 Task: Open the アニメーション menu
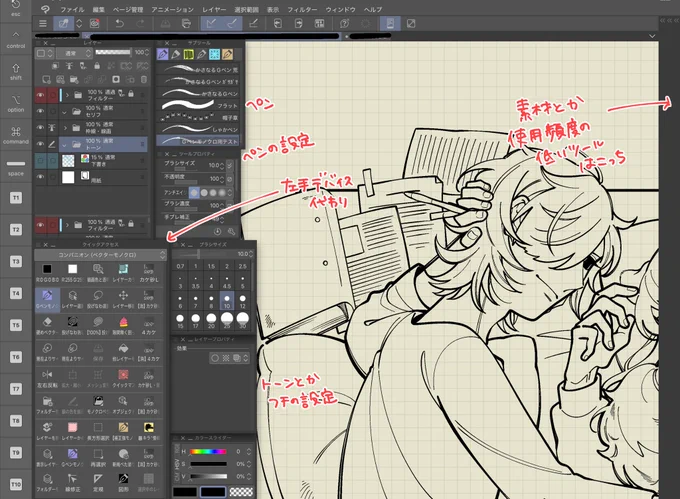point(172,9)
